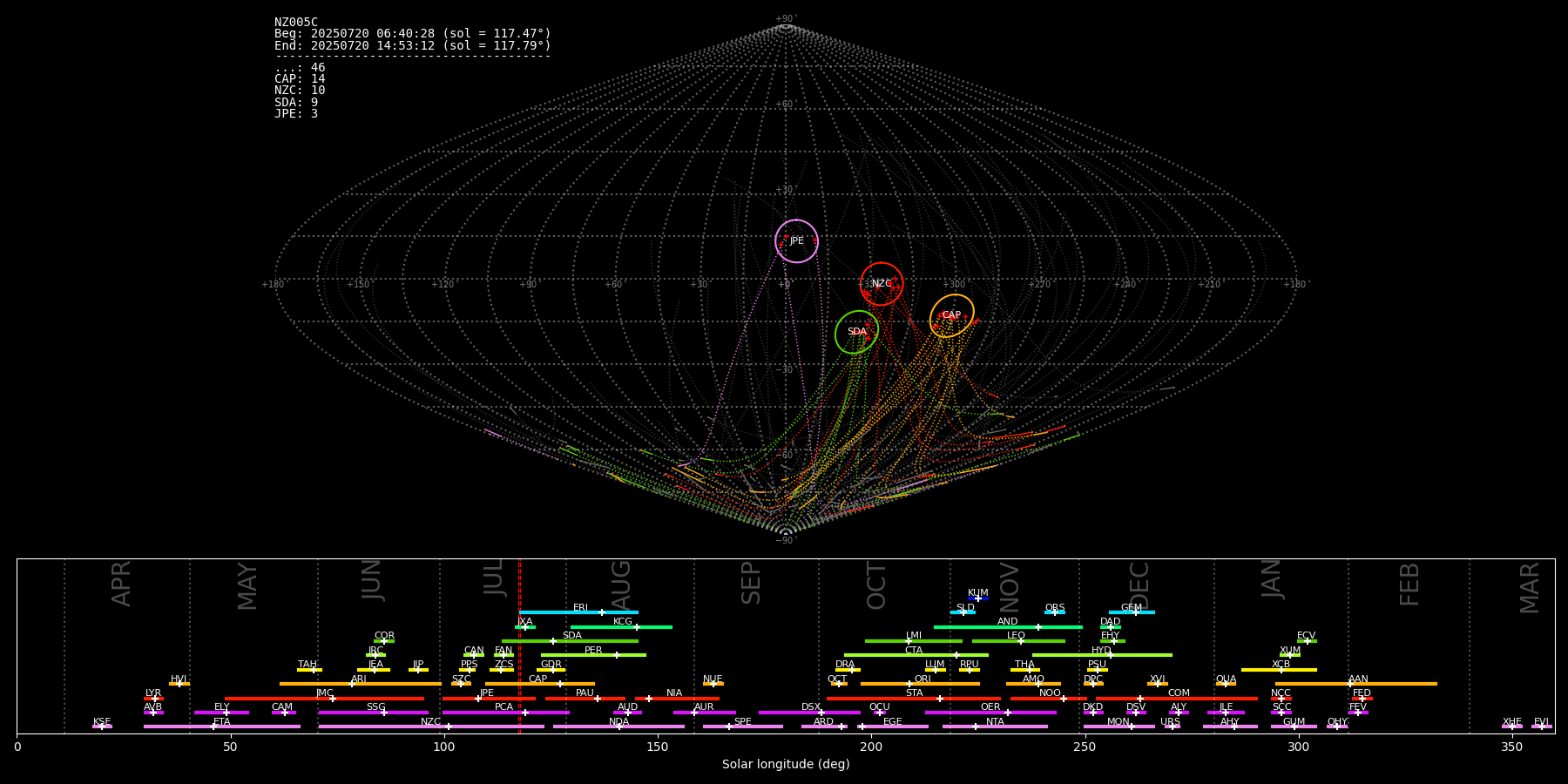Select the COM shower bar on timeline
Viewport: 1568px width, 784px height.
[1179, 699]
